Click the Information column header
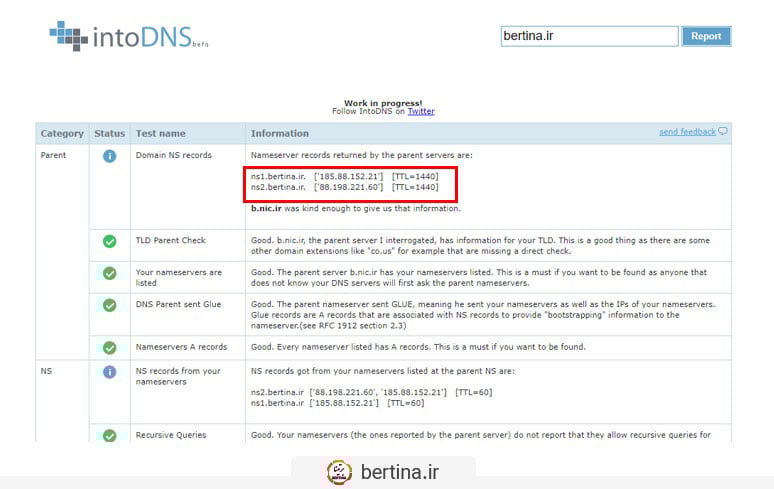The image size is (774, 489). click(x=279, y=133)
